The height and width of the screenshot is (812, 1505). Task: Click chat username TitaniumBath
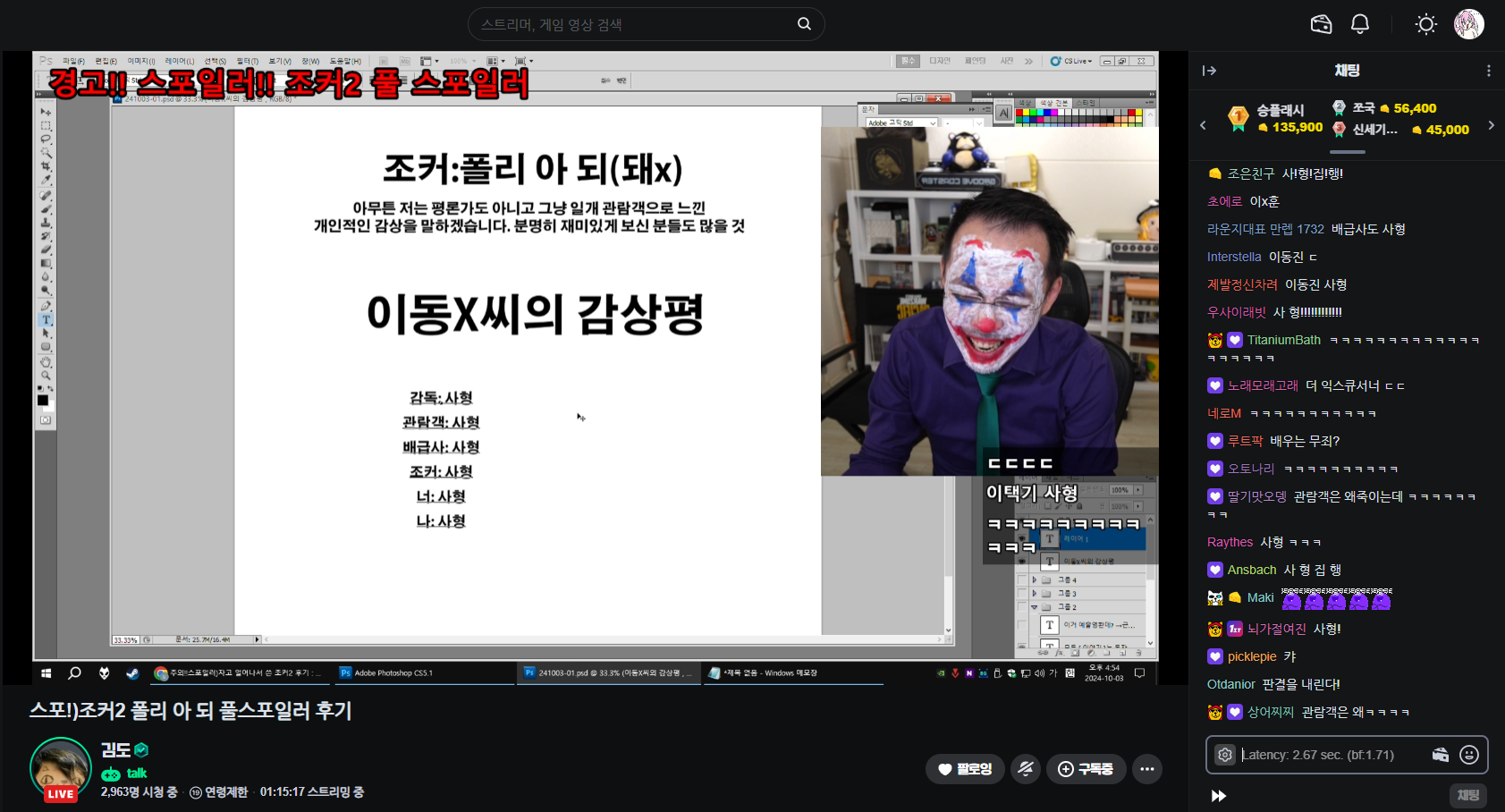click(x=1283, y=340)
